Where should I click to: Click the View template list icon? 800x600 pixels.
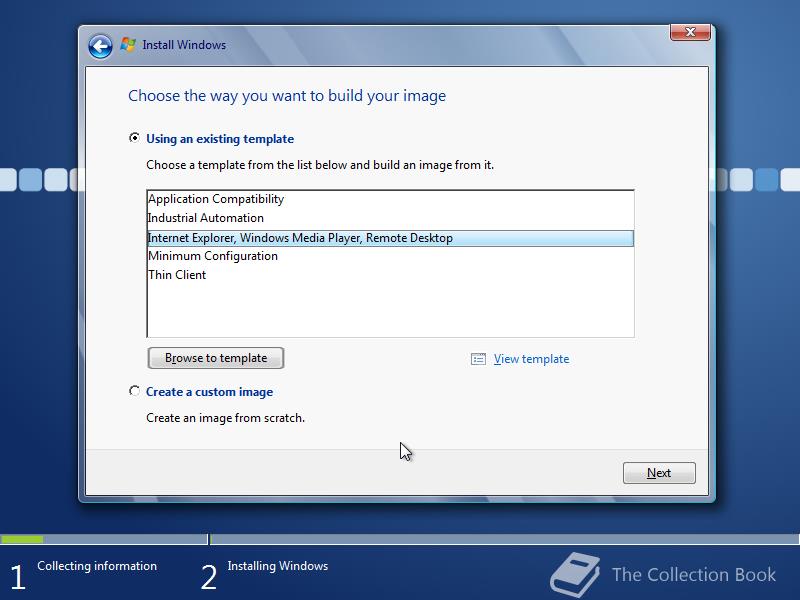[478, 359]
